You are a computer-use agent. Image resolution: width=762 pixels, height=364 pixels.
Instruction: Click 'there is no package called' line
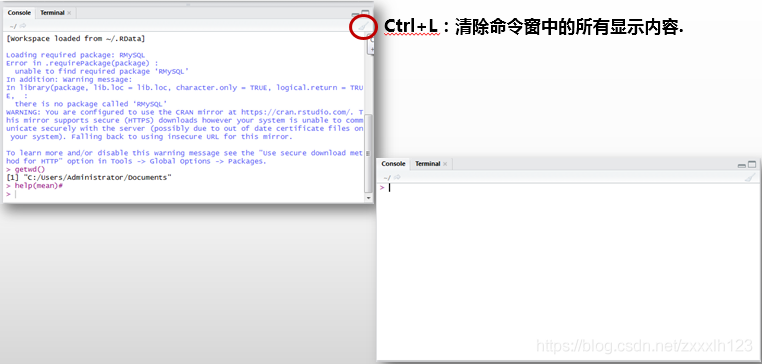coord(91,104)
